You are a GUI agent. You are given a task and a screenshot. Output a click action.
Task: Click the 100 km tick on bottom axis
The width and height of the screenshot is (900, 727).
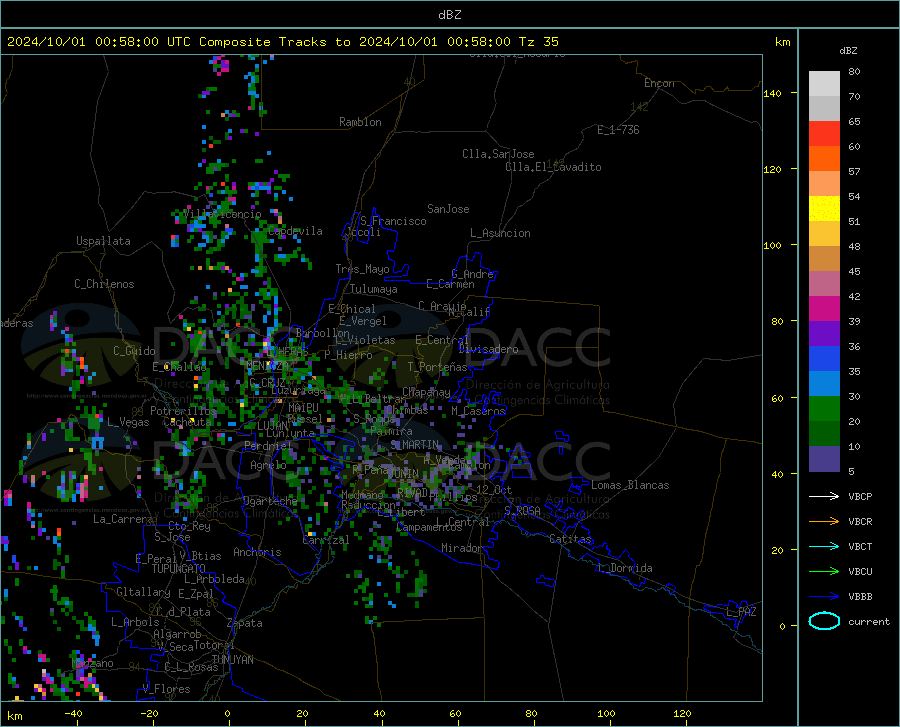pos(606,713)
